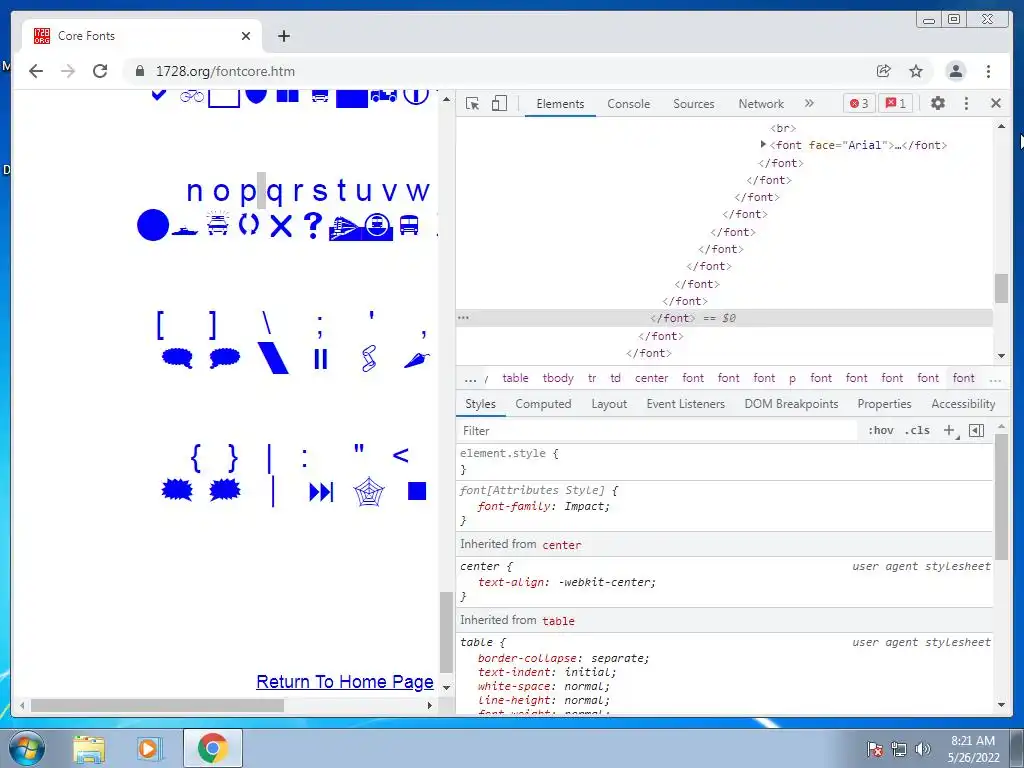This screenshot has width=1024, height=768.
Task: Open DevTools settings gear
Action: (x=938, y=103)
